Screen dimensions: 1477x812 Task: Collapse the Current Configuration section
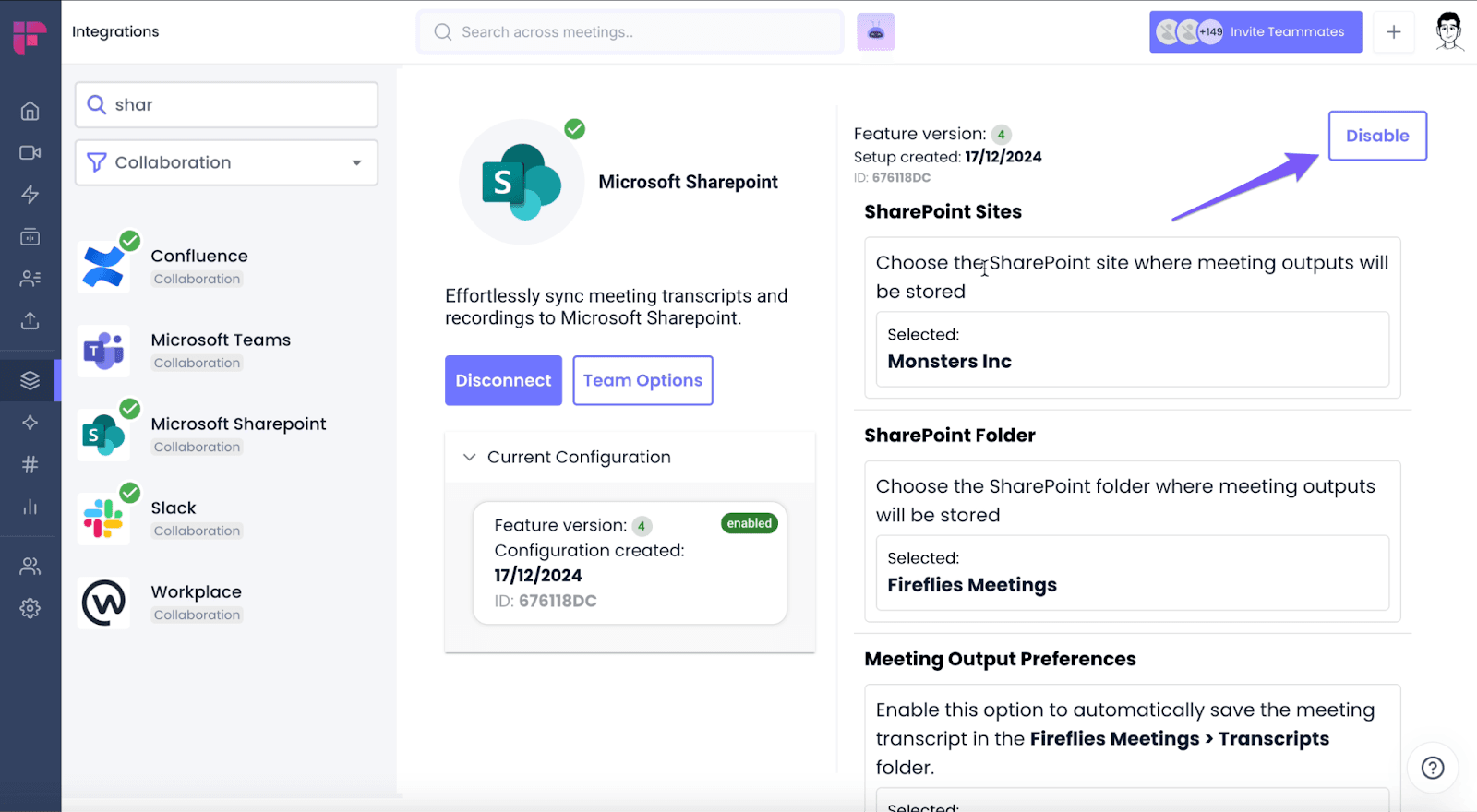coord(469,458)
